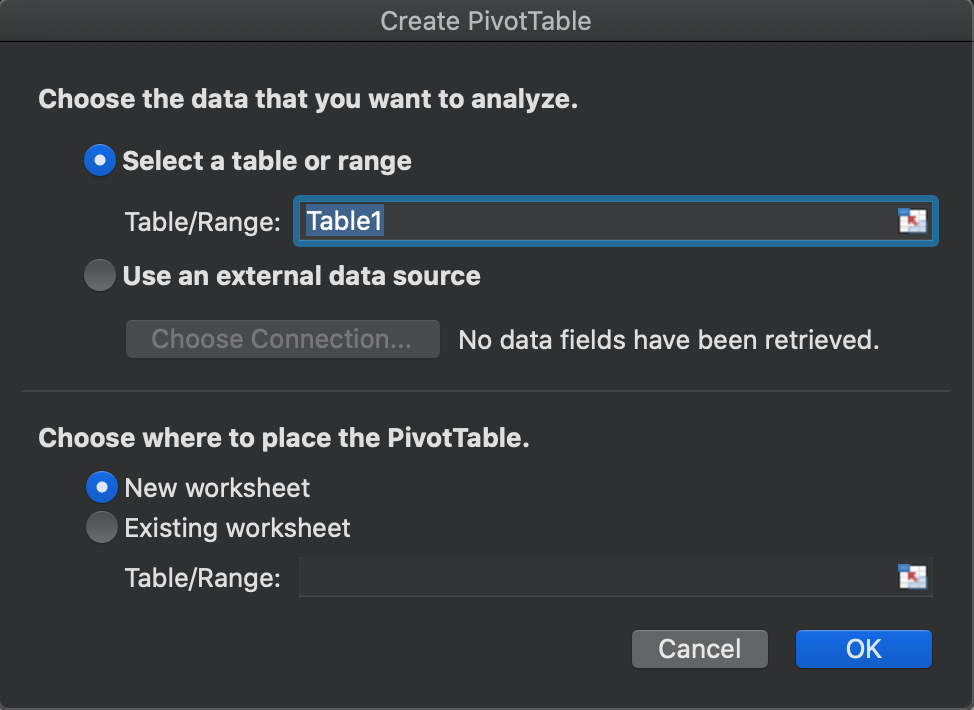Select the New worksheet radio button
This screenshot has height=710, width=974.
coord(101,487)
